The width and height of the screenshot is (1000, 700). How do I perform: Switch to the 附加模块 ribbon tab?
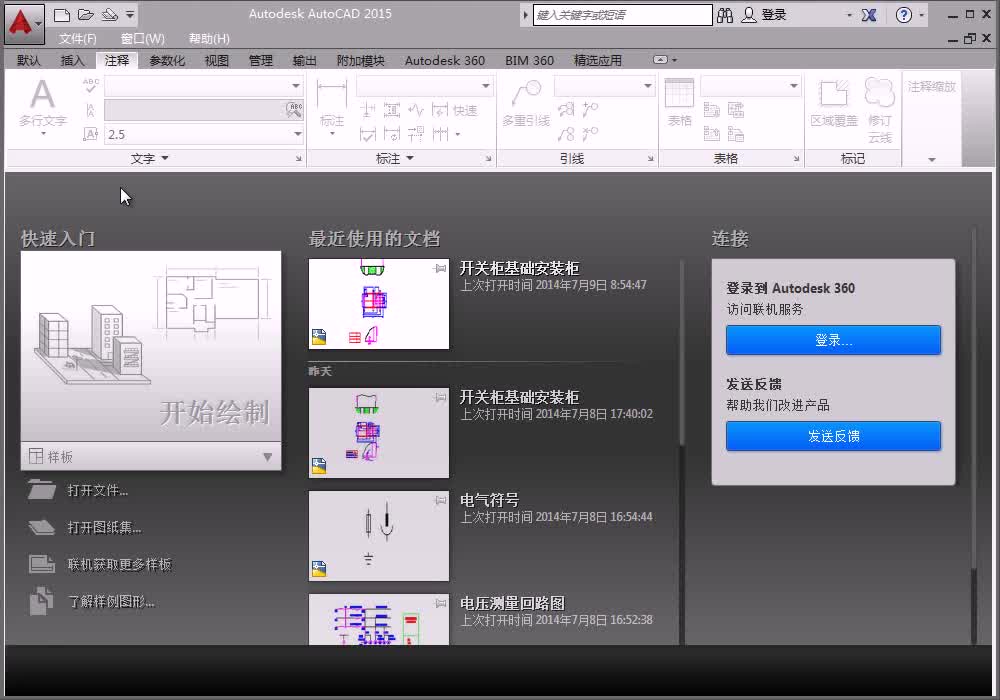pos(360,61)
